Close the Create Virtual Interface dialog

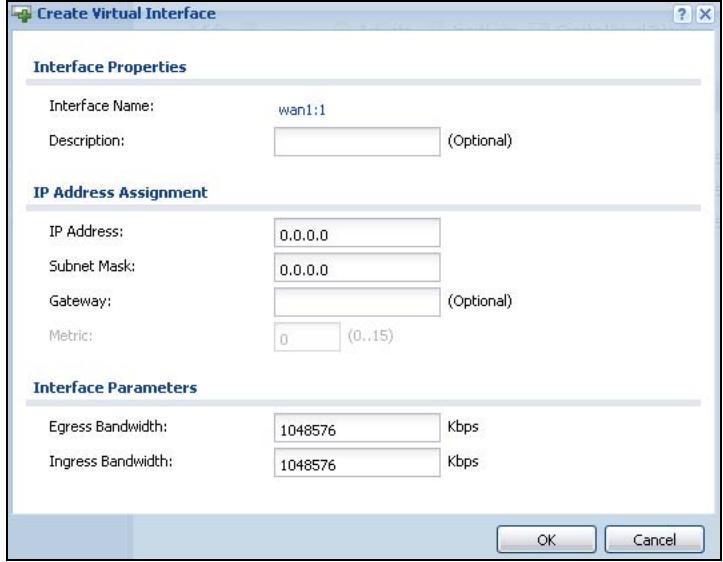pyautogui.click(x=705, y=14)
